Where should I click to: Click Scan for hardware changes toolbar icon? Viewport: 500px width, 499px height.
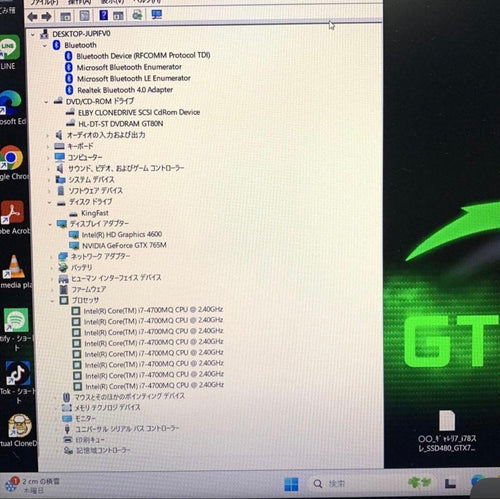[137, 15]
